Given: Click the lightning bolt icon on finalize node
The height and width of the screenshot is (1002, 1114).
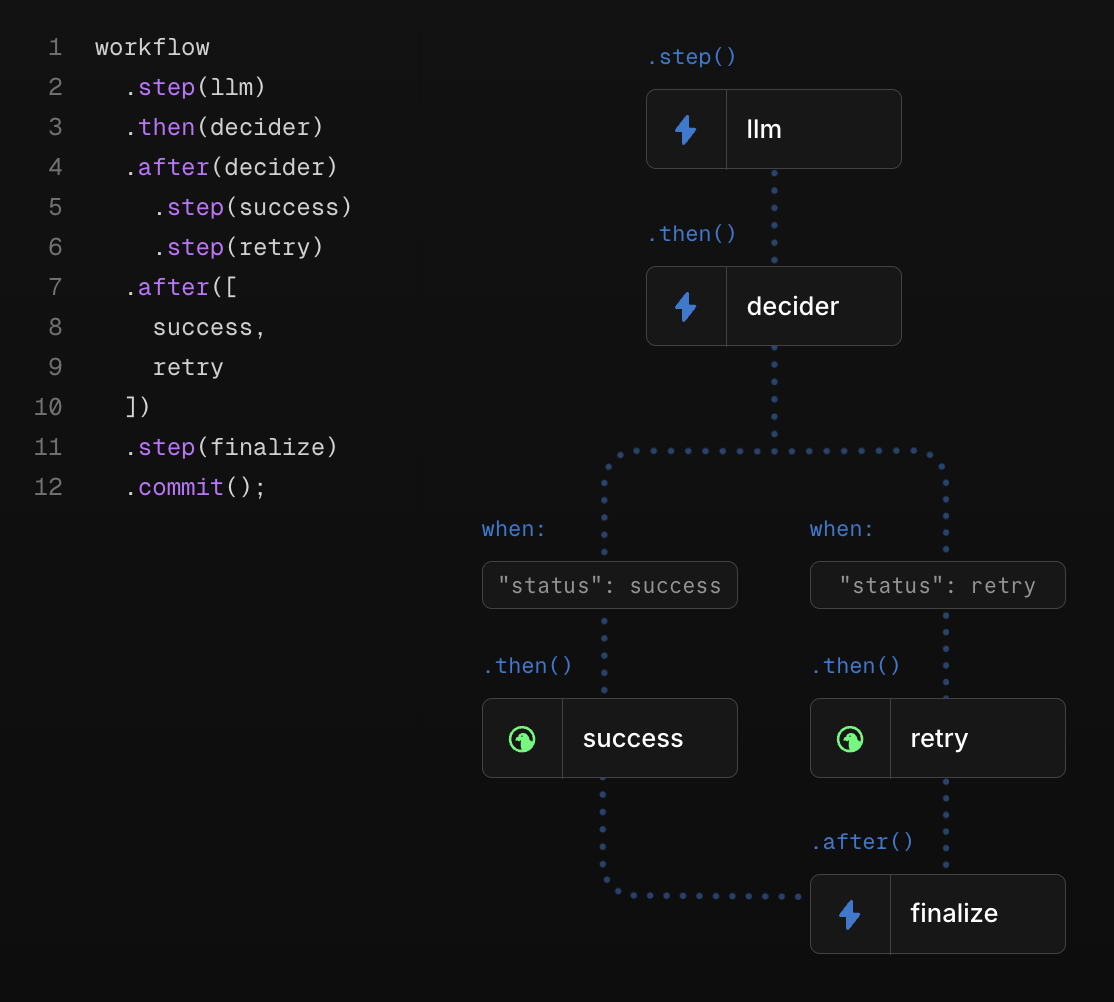Looking at the screenshot, I should click(849, 914).
